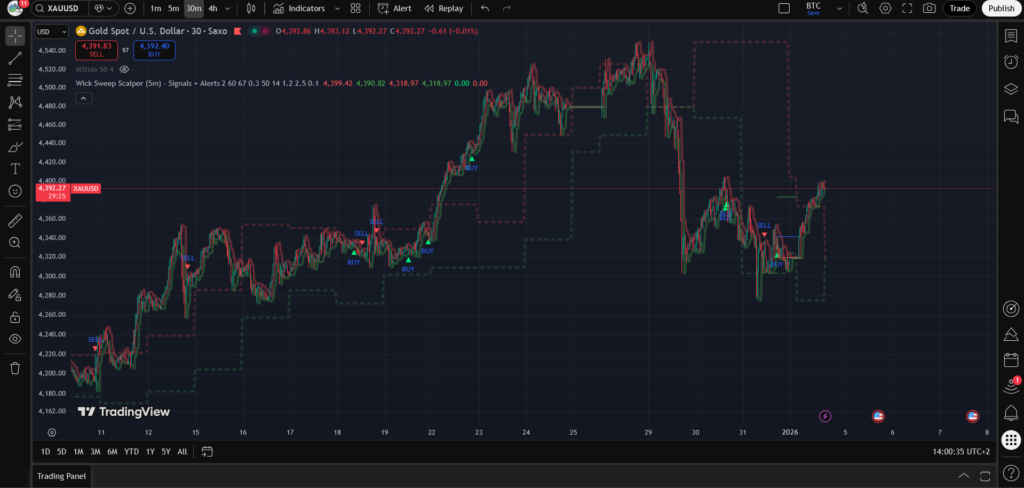Switch to the 4h timeframe
This screenshot has width=1024, height=488.
click(x=213, y=8)
